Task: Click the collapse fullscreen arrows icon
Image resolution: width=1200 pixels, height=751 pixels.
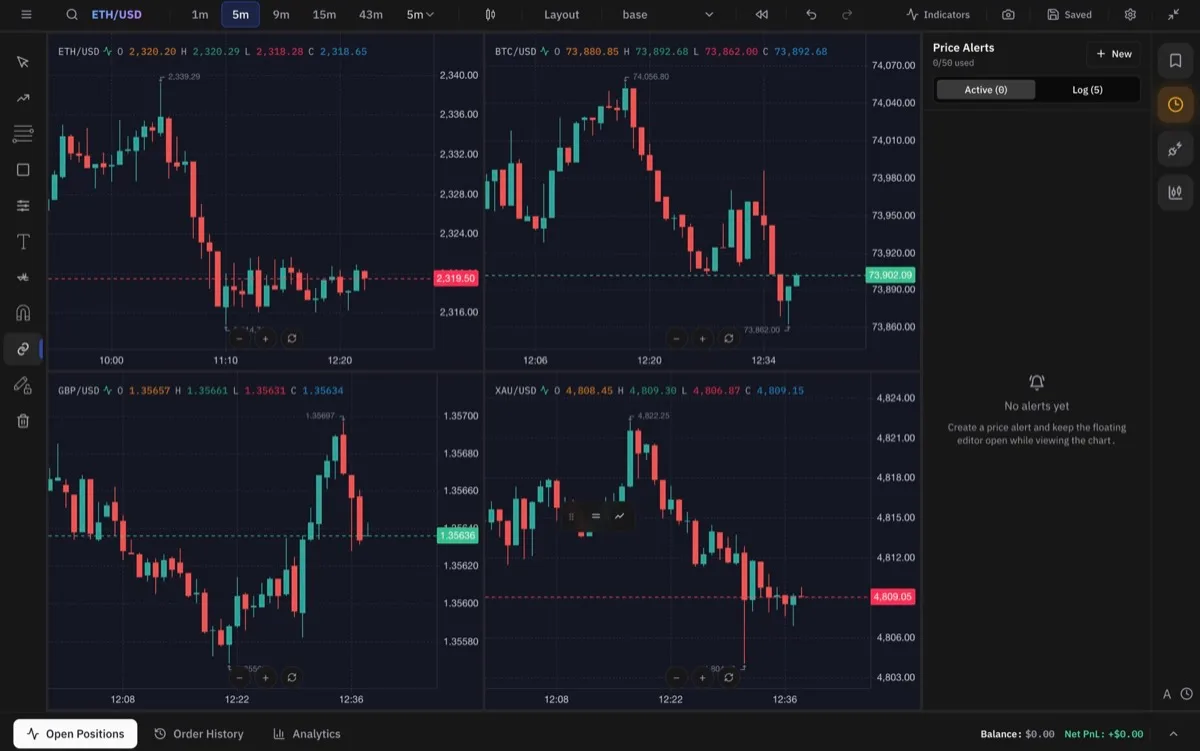Action: pyautogui.click(x=1174, y=15)
